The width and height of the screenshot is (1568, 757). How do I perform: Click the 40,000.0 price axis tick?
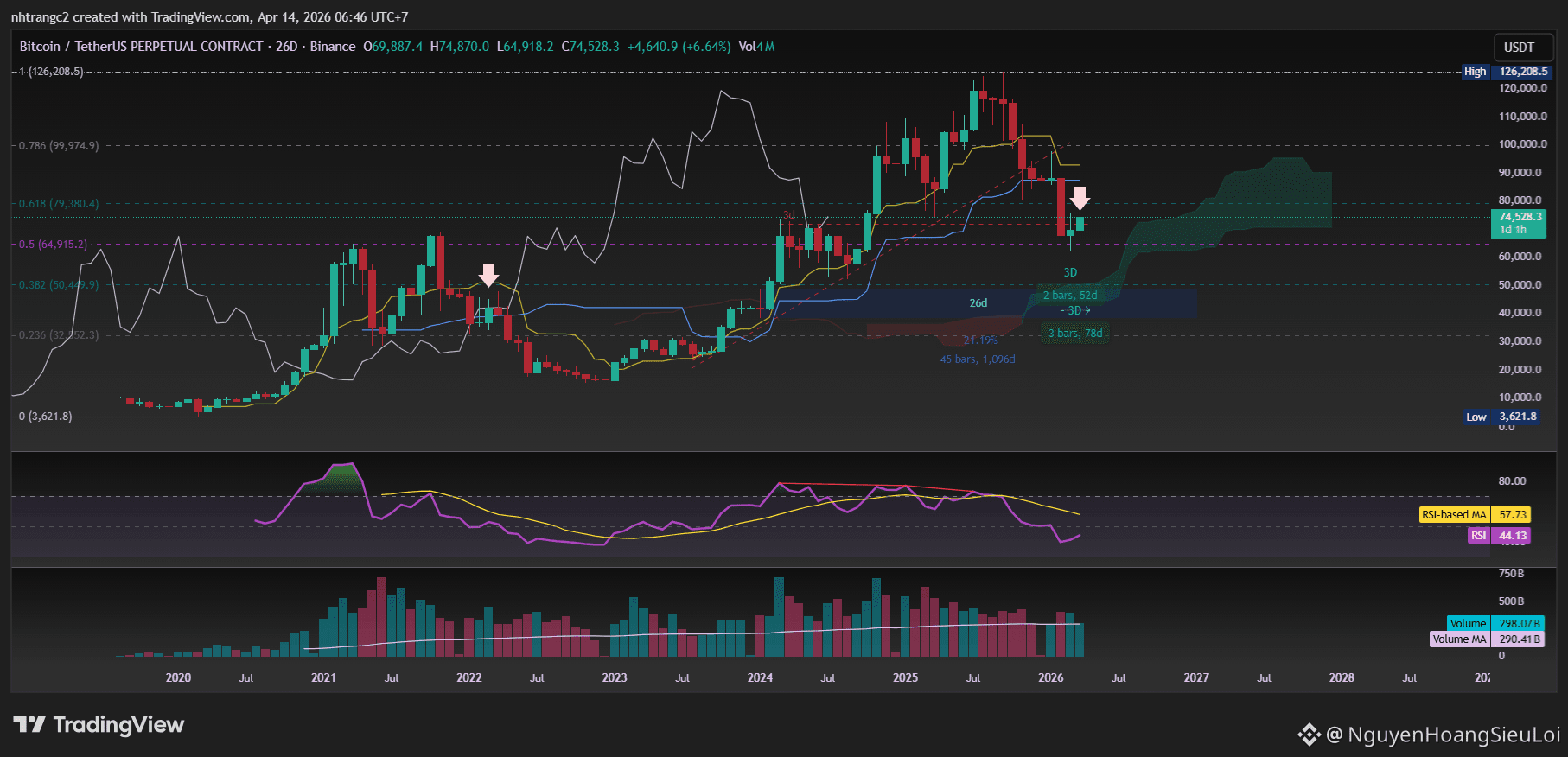click(x=1520, y=313)
